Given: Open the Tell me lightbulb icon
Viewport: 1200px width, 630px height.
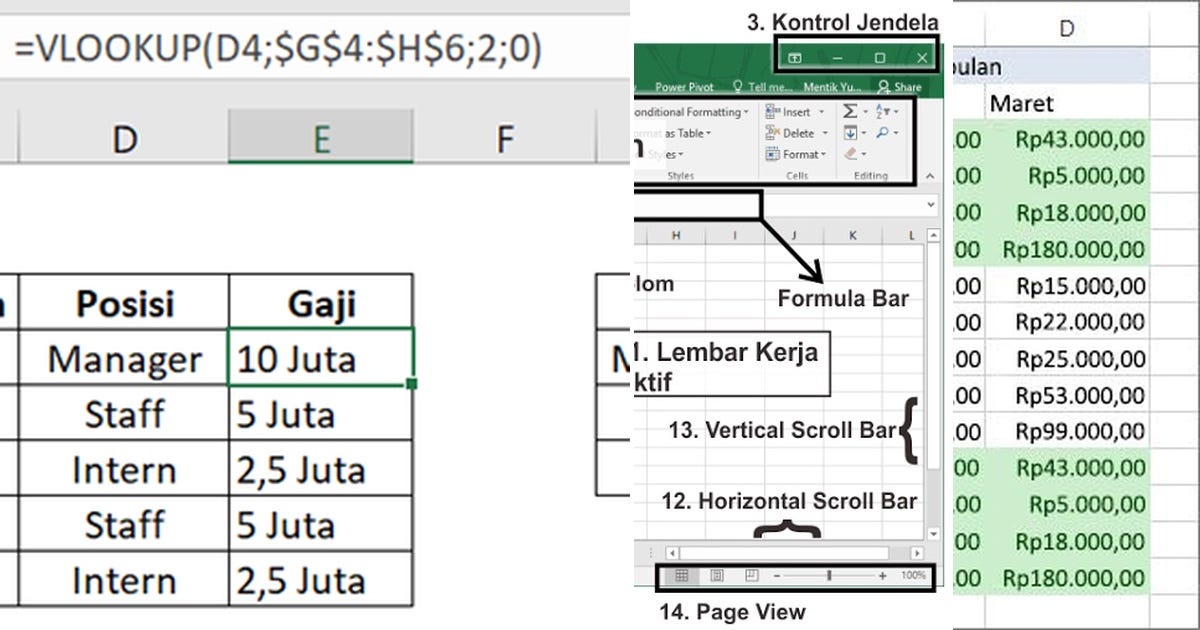Looking at the screenshot, I should pos(740,87).
